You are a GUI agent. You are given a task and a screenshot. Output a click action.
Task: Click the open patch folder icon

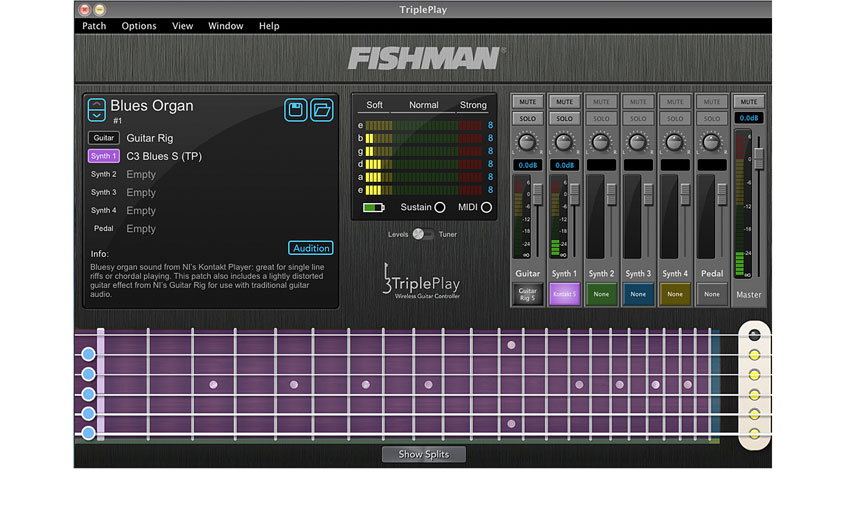321,110
